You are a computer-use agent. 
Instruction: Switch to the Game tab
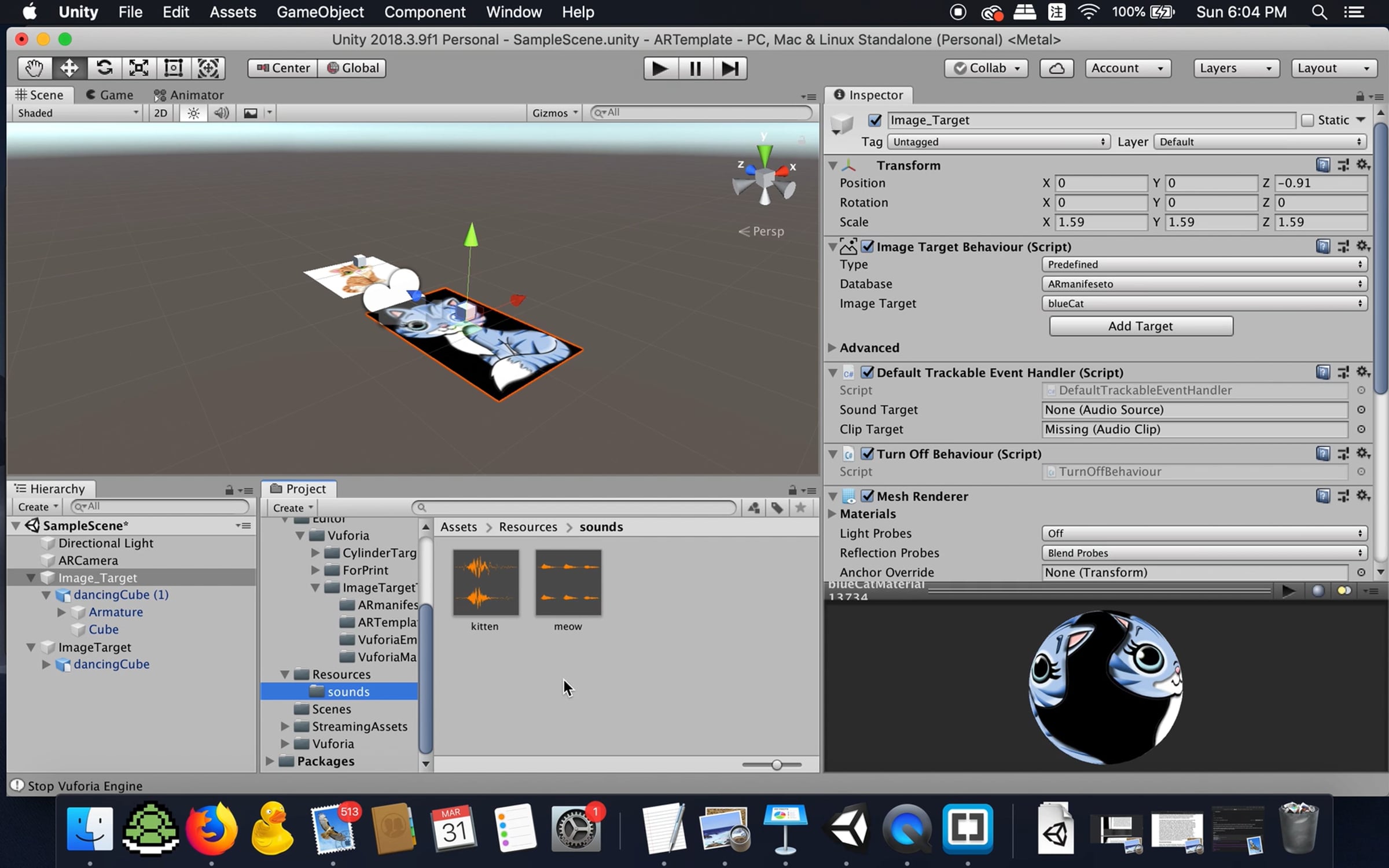click(x=110, y=95)
